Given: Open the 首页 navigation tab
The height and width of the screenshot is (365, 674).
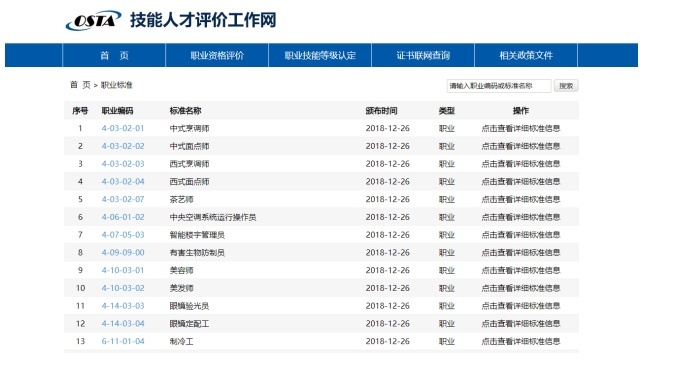Looking at the screenshot, I should 114,55.
